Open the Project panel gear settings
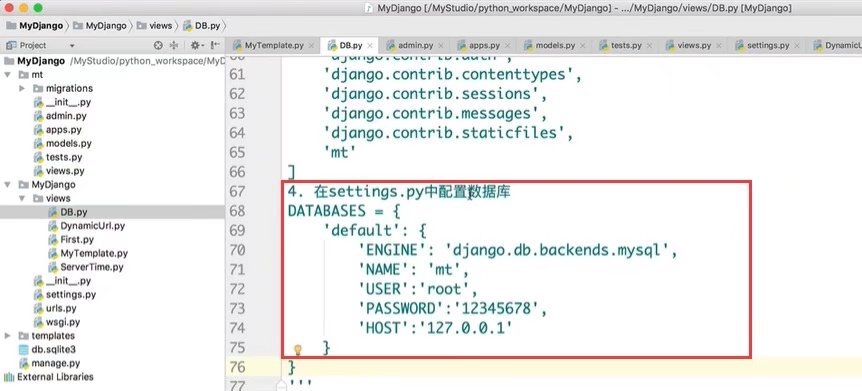The height and width of the screenshot is (391, 862). (x=196, y=45)
